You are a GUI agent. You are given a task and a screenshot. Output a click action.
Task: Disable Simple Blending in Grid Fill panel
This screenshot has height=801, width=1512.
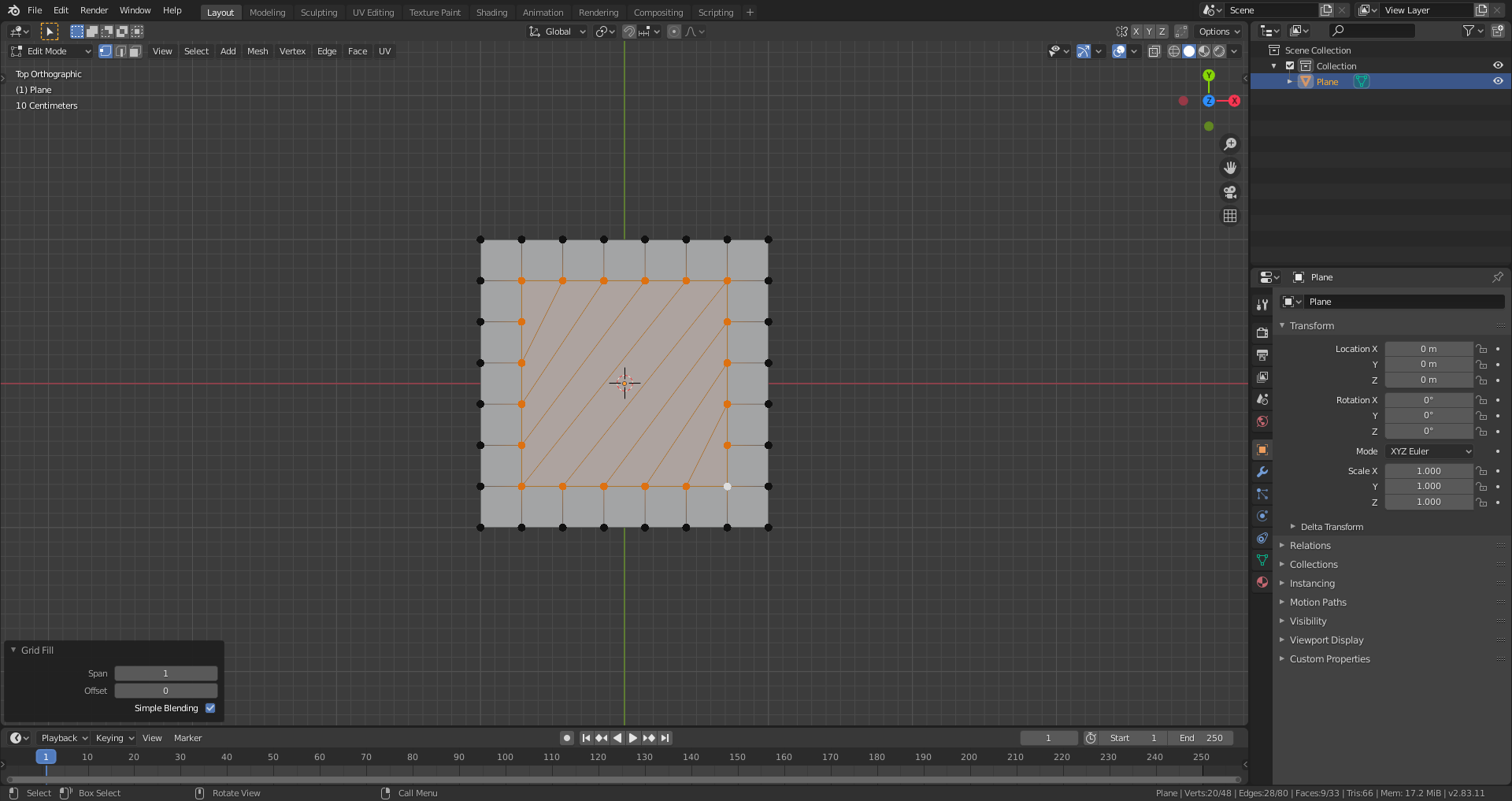click(209, 708)
